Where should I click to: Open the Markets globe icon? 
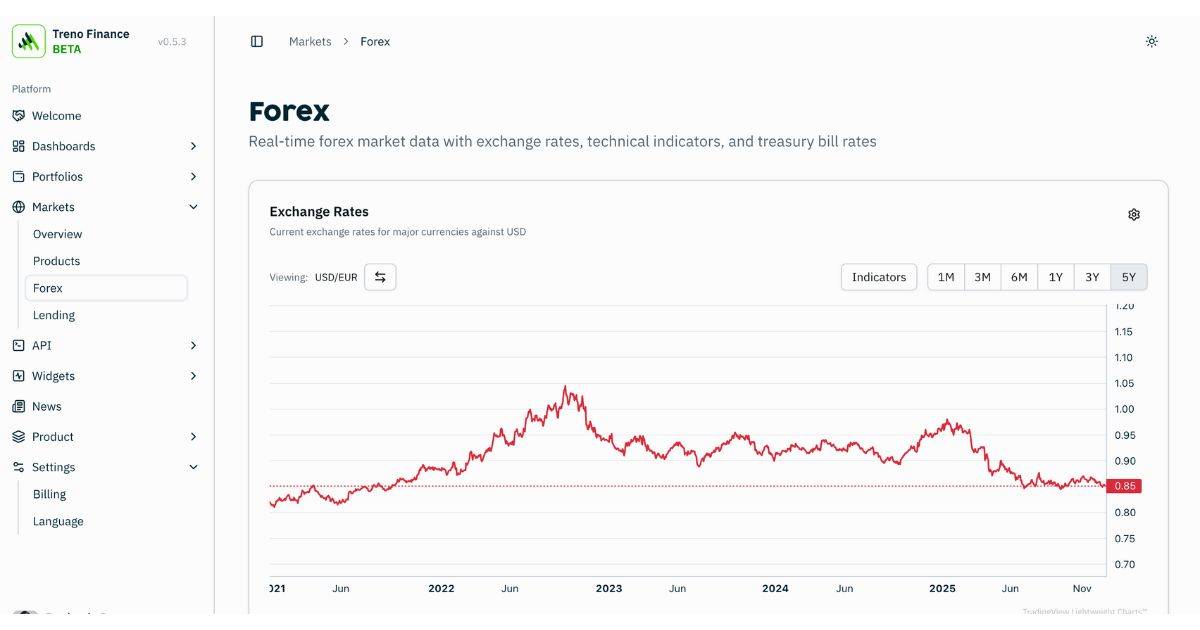[18, 207]
